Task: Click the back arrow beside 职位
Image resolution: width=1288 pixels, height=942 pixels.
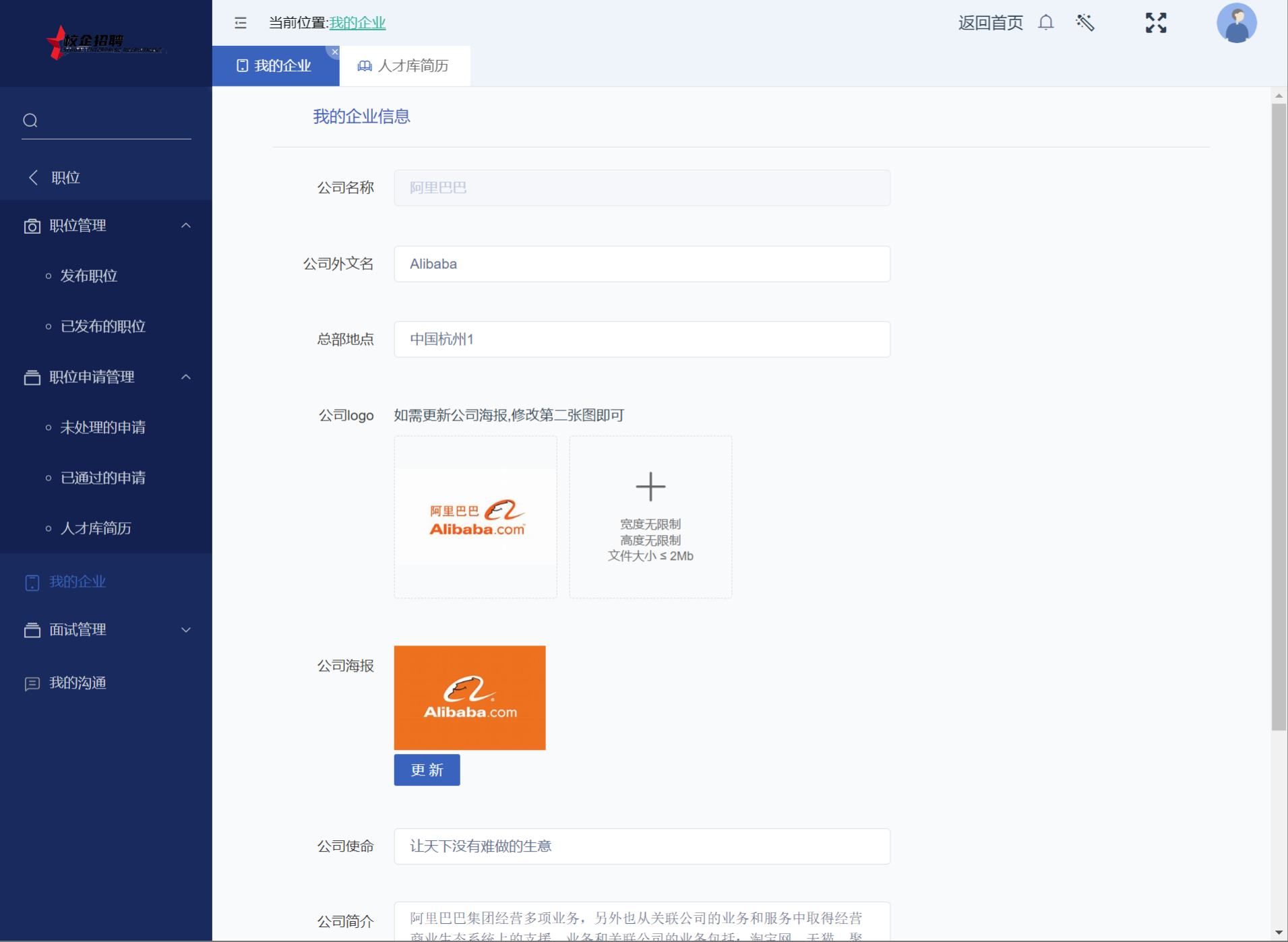Action: click(33, 177)
